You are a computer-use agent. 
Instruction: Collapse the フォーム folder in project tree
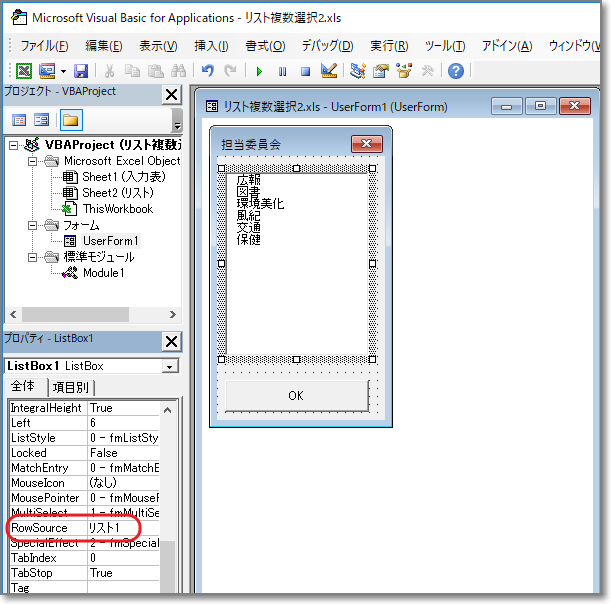click(x=33, y=225)
